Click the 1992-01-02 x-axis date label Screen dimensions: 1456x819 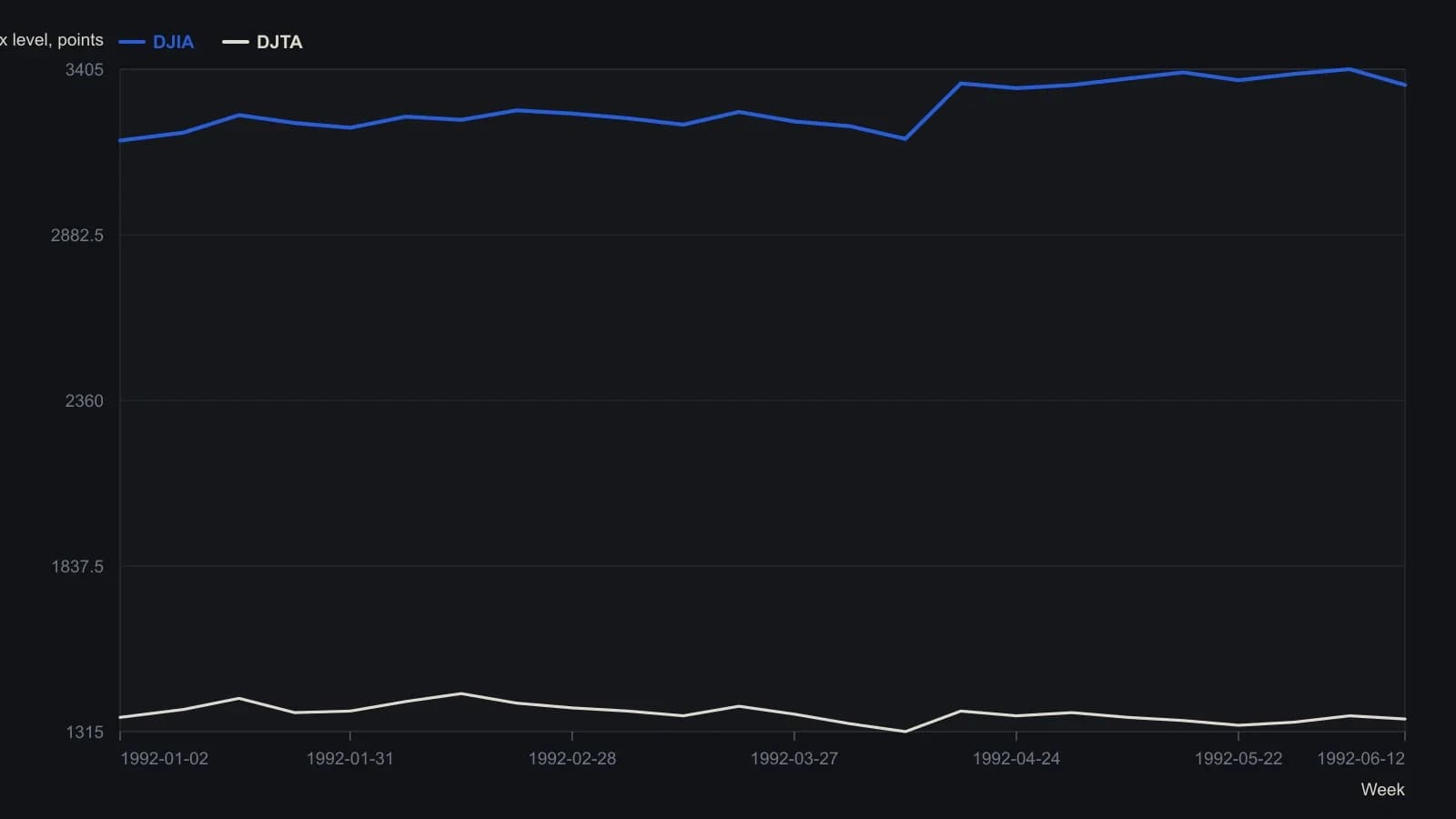coord(164,759)
